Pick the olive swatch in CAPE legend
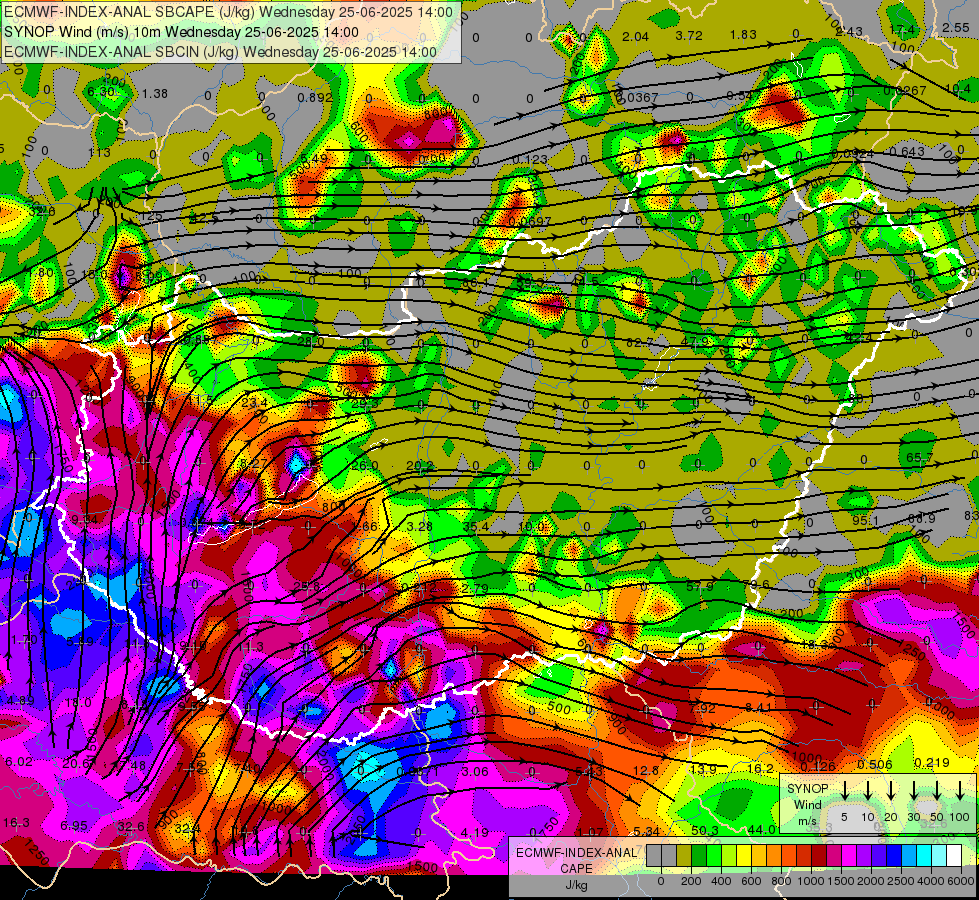The image size is (979, 900). click(x=684, y=855)
